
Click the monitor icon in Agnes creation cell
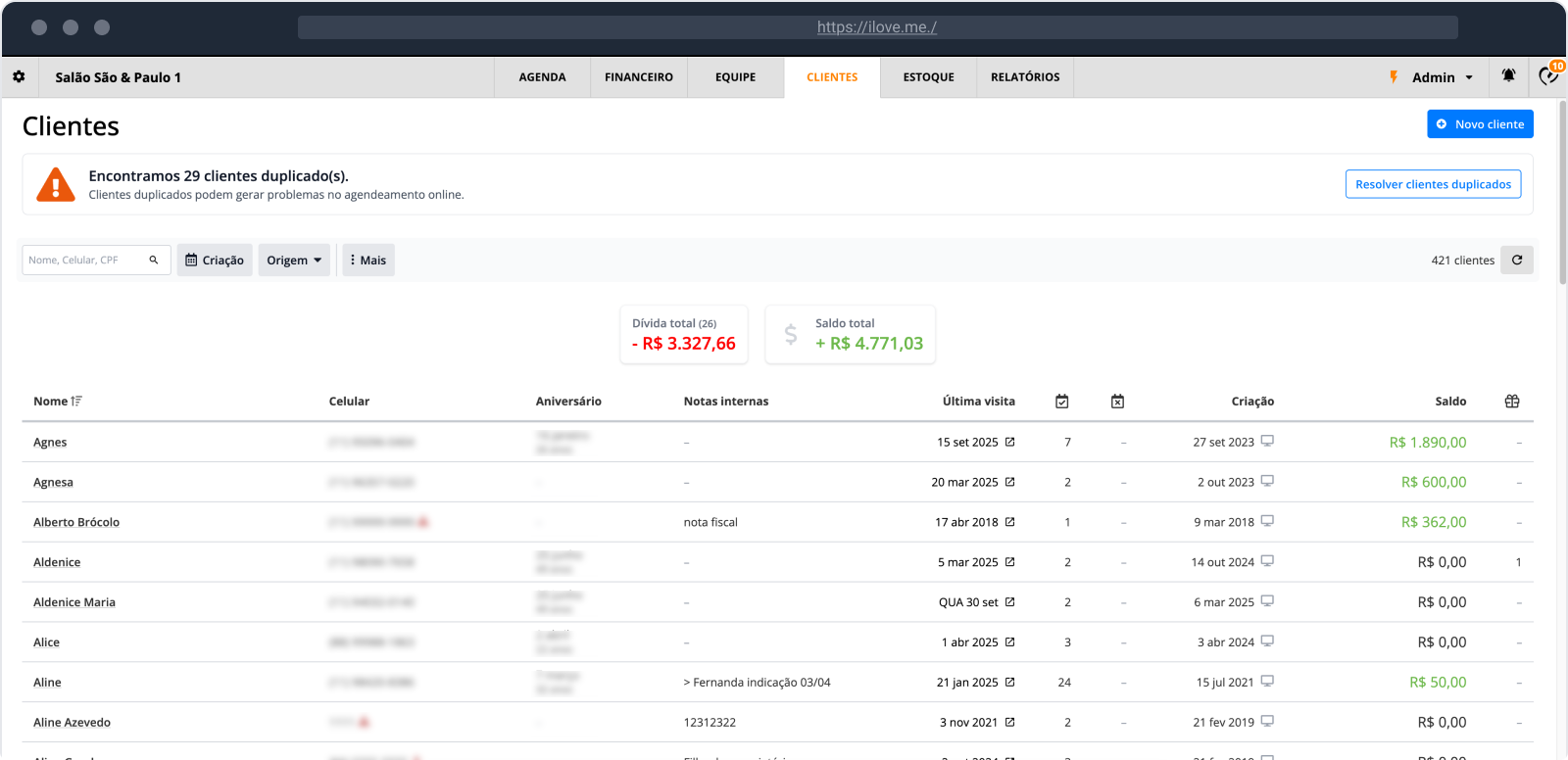point(1267,441)
